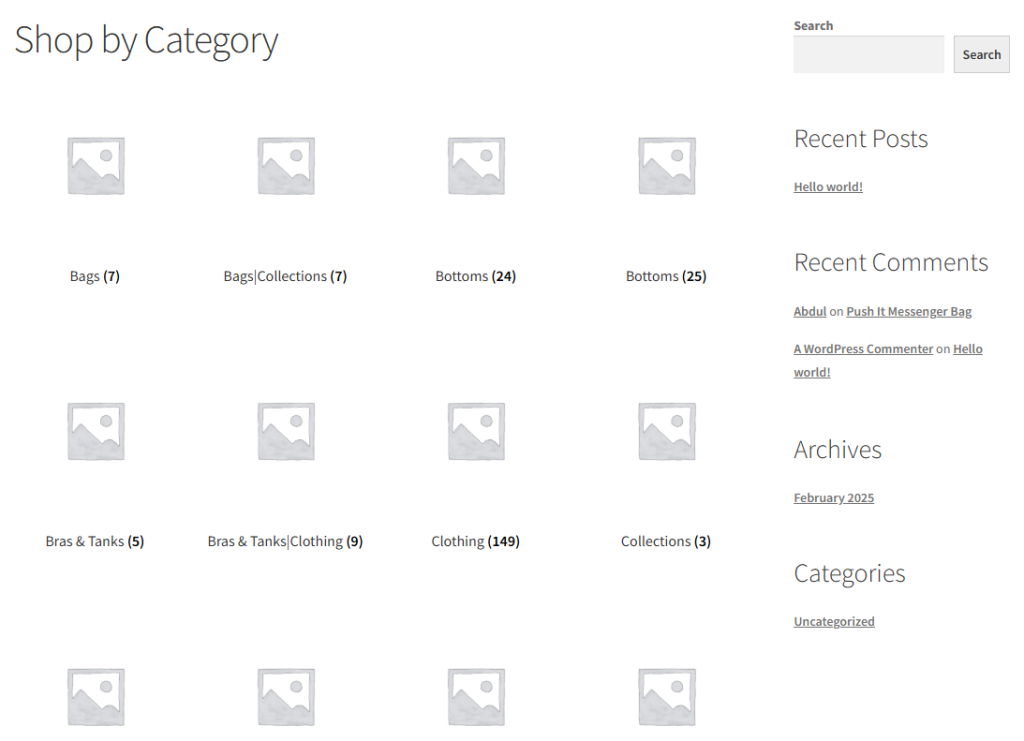Click the Bras & Tanks|Clothing placeholder image
This screenshot has height=741, width=1024.
tap(285, 431)
